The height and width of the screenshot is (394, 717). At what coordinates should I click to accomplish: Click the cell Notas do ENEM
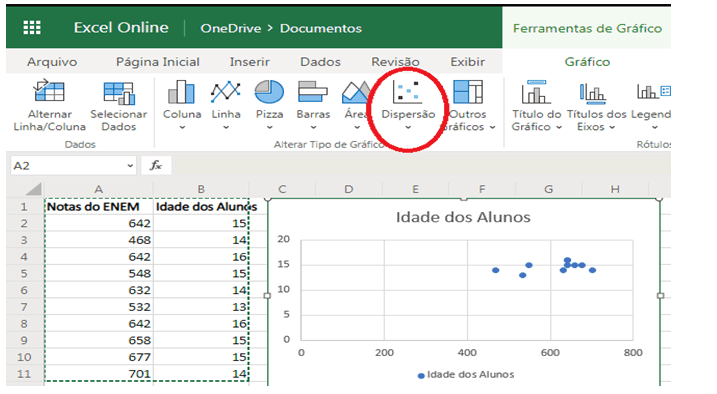[x=99, y=207]
